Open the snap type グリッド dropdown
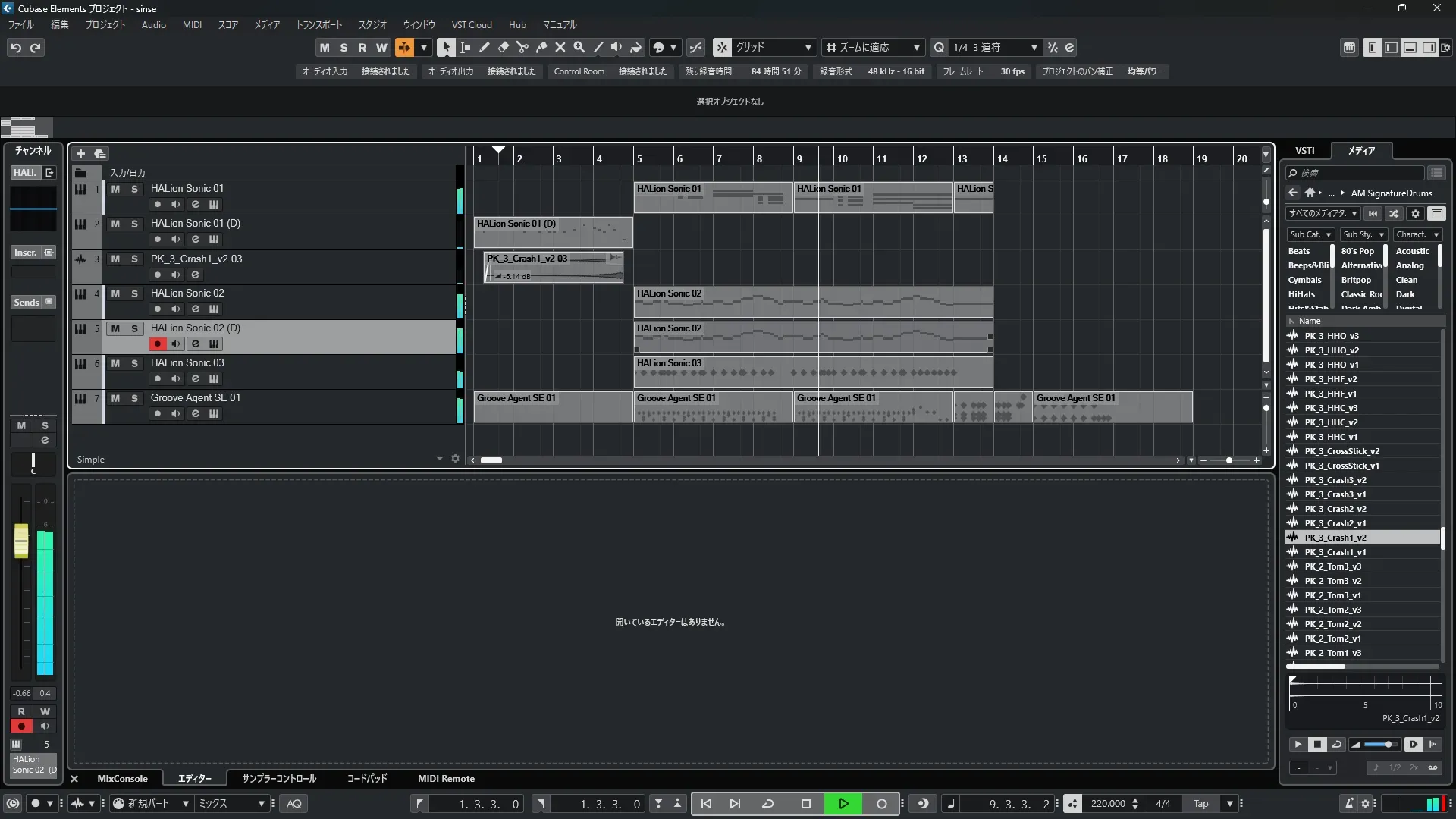The width and height of the screenshot is (1456, 819). click(808, 47)
